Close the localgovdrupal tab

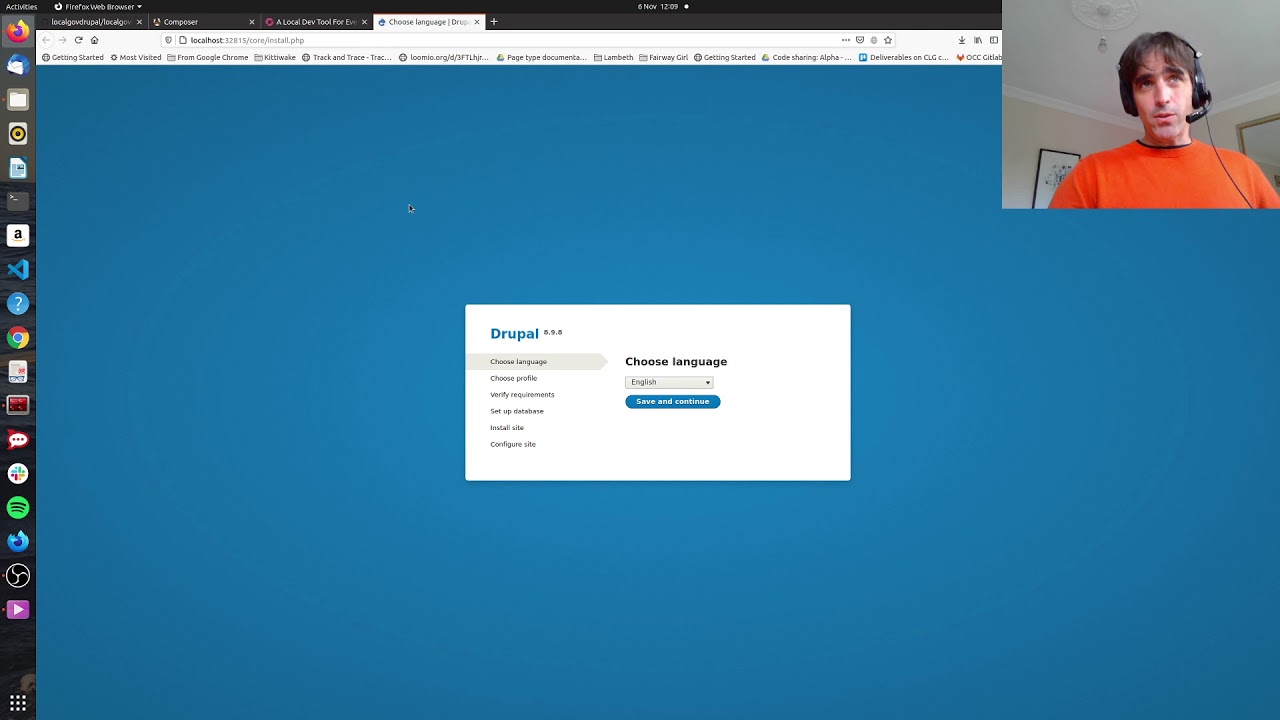(x=139, y=21)
